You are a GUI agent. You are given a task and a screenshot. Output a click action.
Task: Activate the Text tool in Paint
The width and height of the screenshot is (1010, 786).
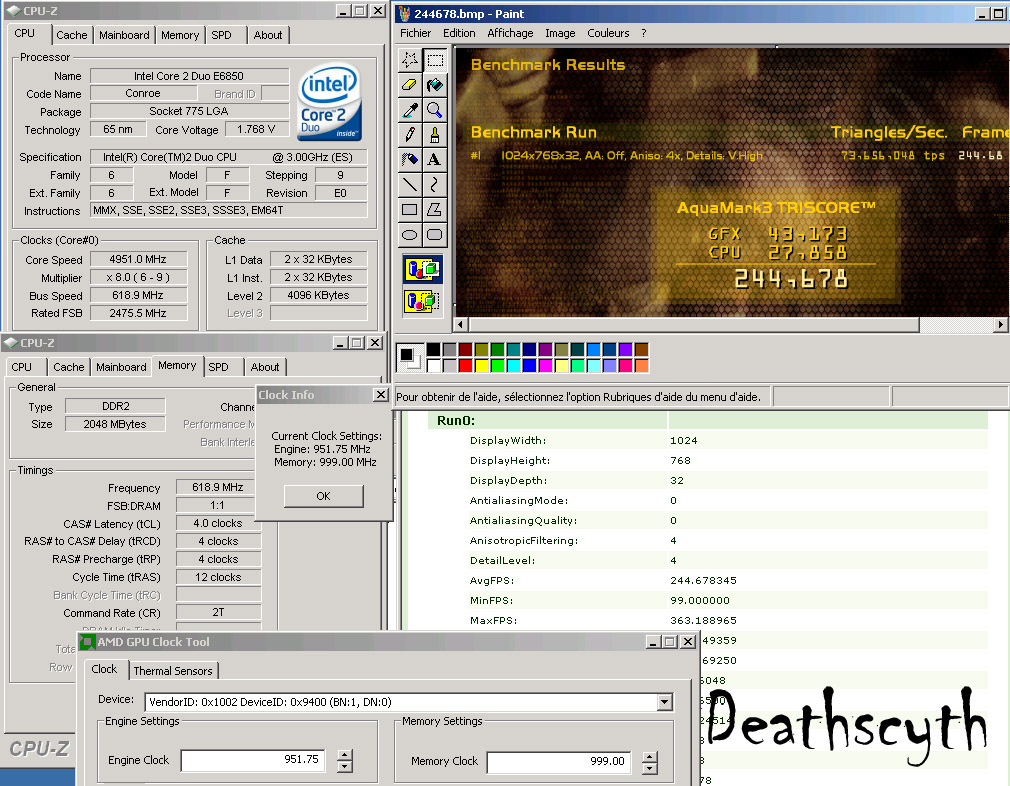pos(435,159)
